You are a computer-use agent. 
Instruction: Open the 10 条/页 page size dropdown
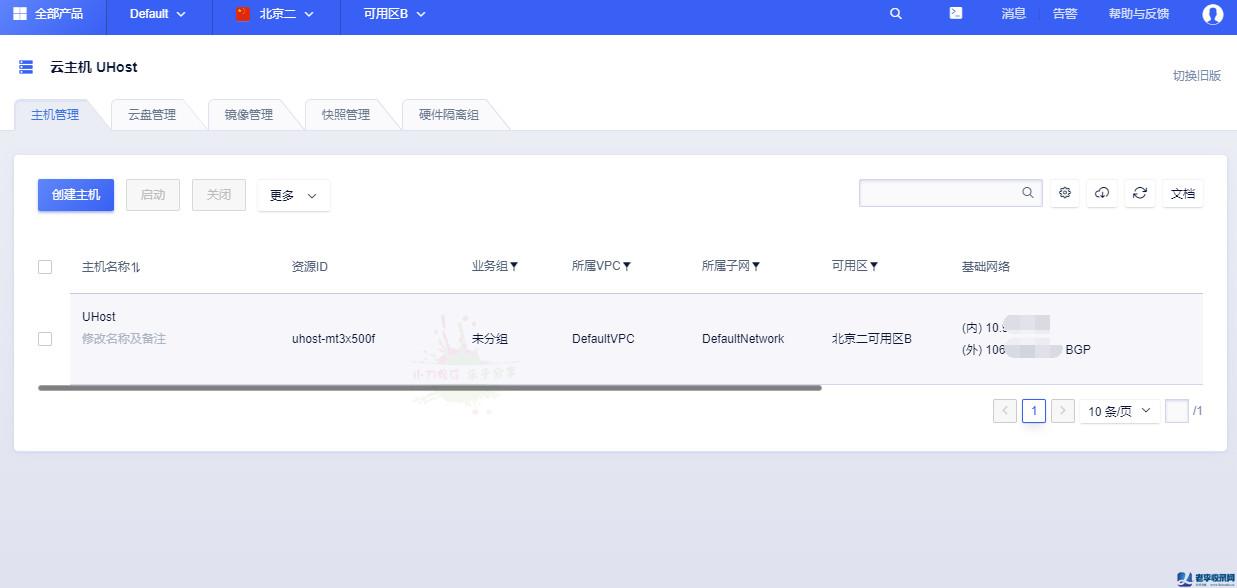point(1119,411)
